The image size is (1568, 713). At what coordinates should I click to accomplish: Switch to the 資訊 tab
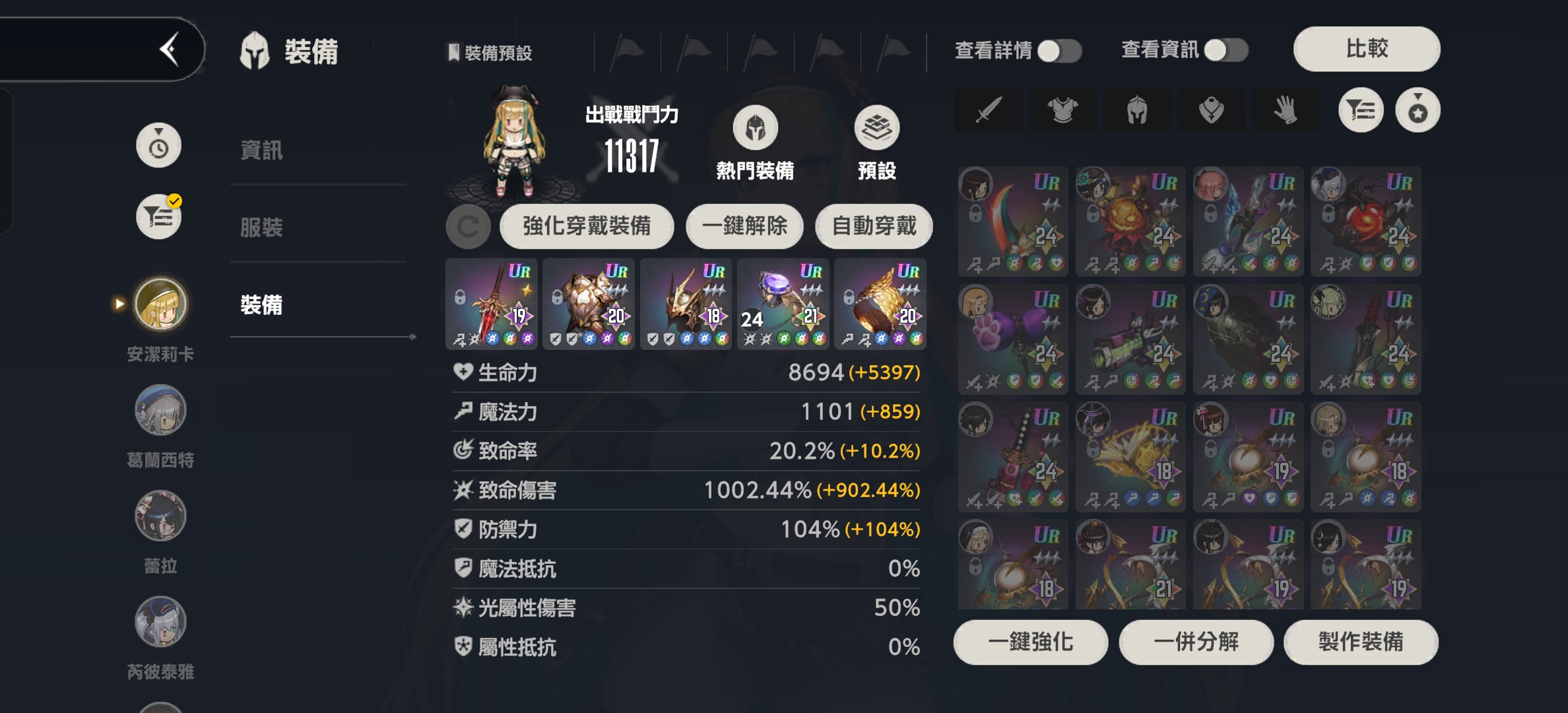pyautogui.click(x=261, y=150)
